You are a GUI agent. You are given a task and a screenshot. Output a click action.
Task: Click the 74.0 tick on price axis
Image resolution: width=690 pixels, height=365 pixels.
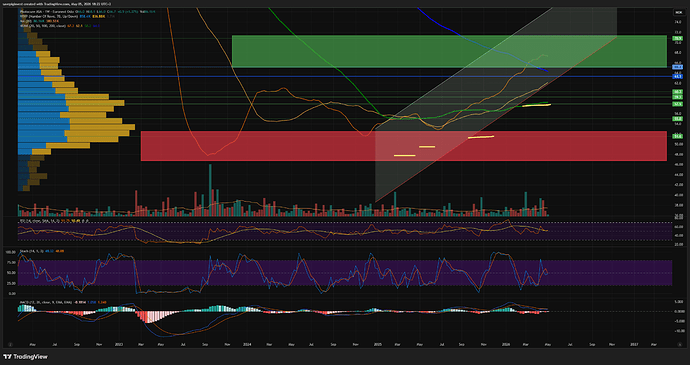[x=677, y=22]
